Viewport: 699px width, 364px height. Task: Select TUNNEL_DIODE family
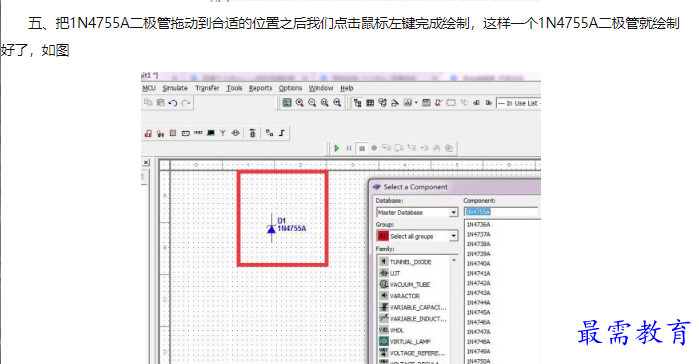tap(411, 262)
